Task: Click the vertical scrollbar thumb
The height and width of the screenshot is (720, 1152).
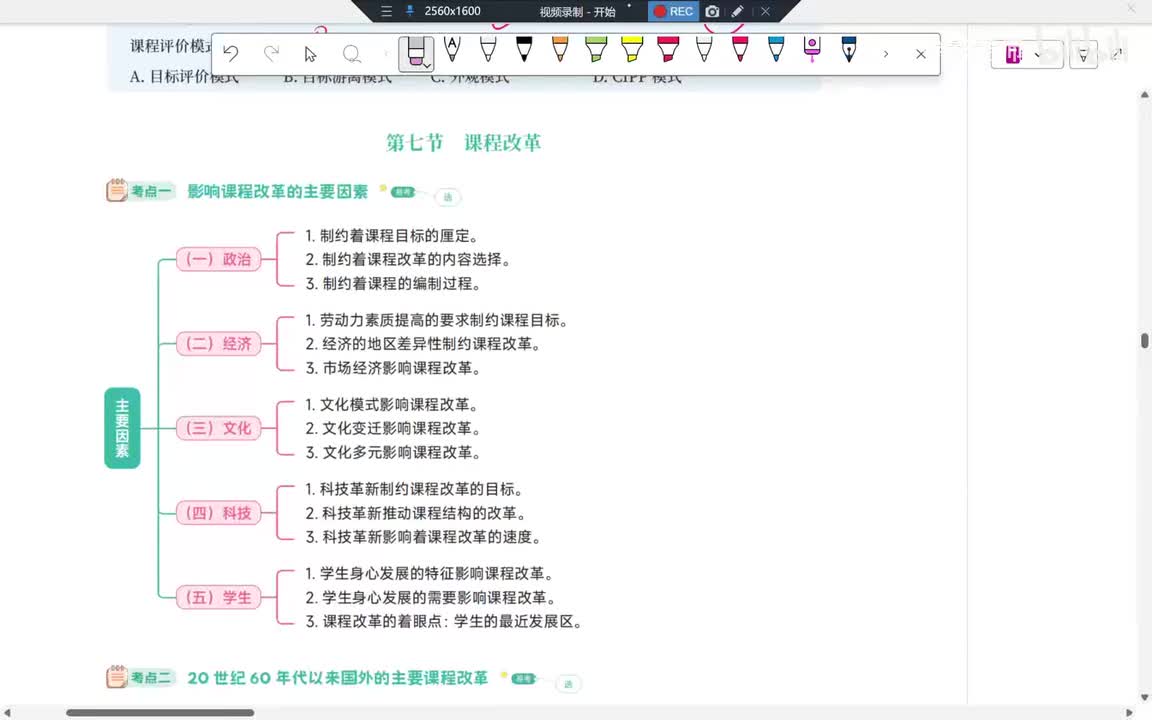Action: click(1145, 341)
